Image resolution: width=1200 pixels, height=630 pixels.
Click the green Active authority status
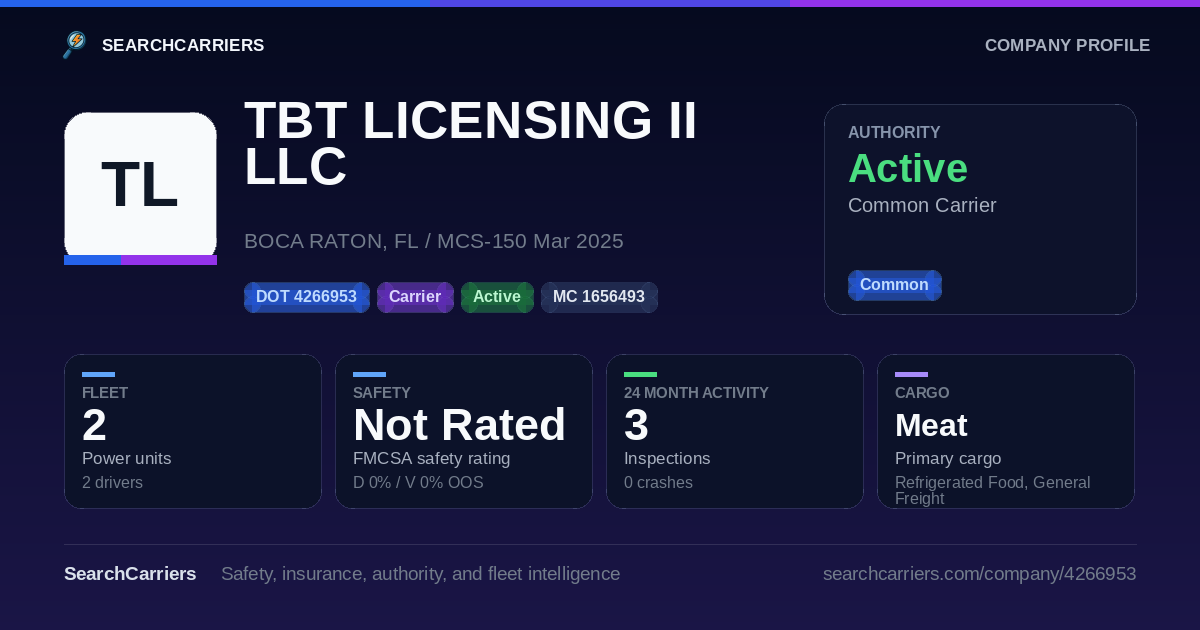(908, 168)
